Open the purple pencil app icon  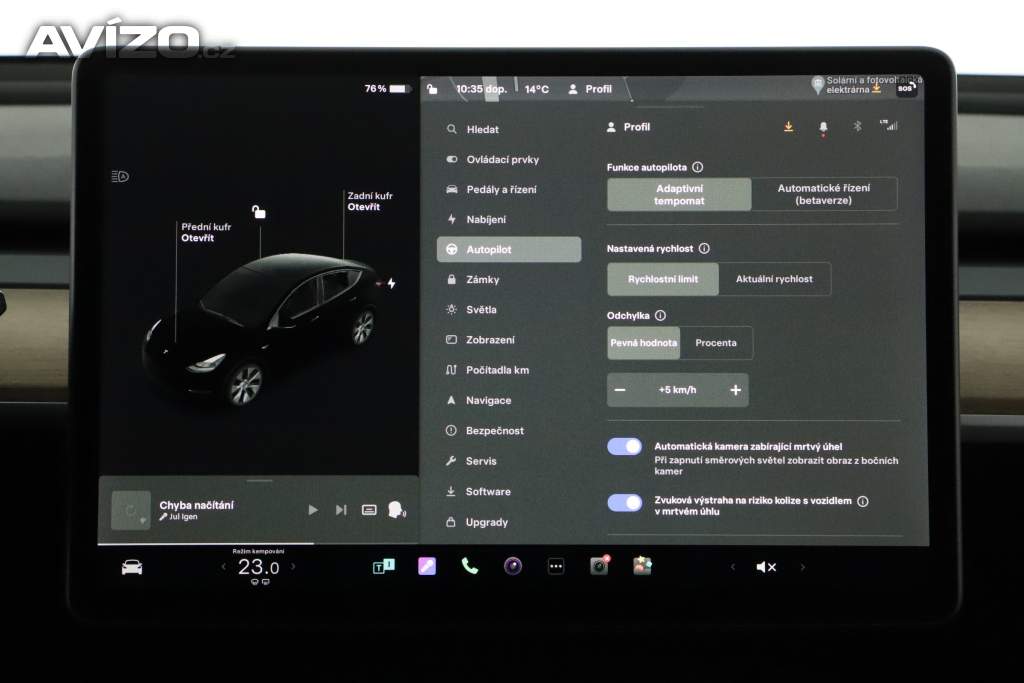pos(426,566)
